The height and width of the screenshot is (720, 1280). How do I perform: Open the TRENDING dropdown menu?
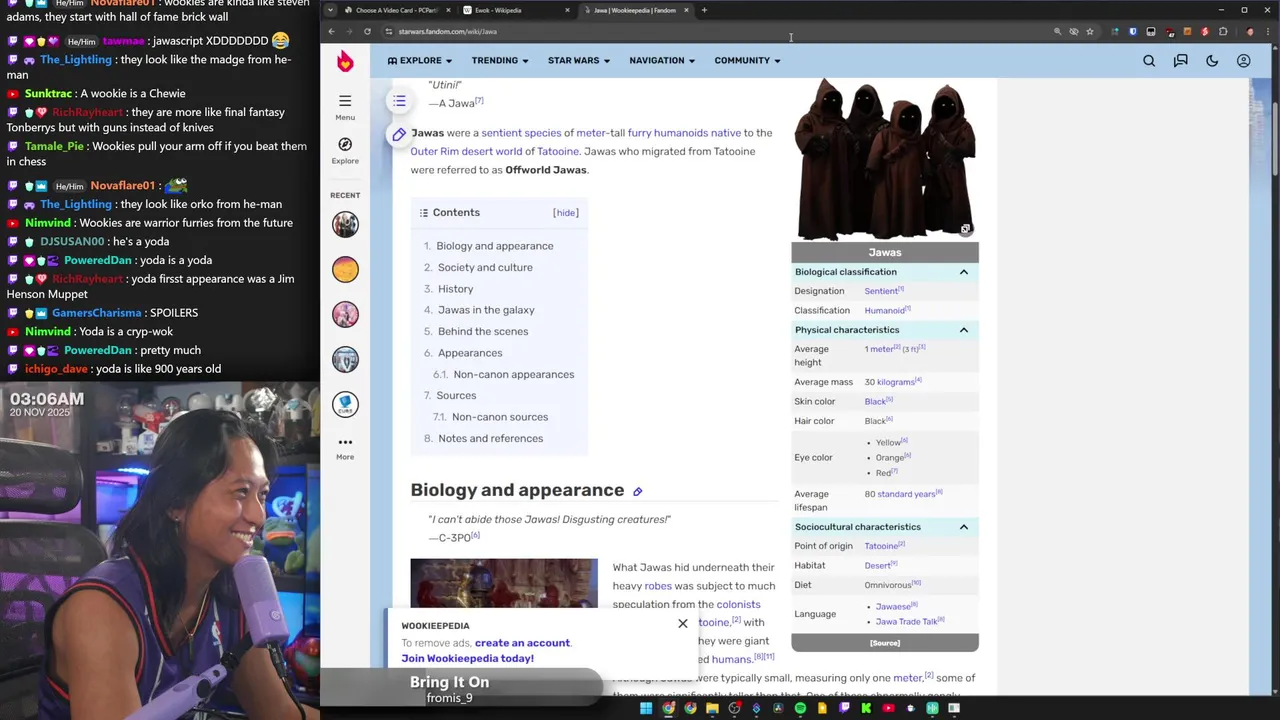pos(500,61)
